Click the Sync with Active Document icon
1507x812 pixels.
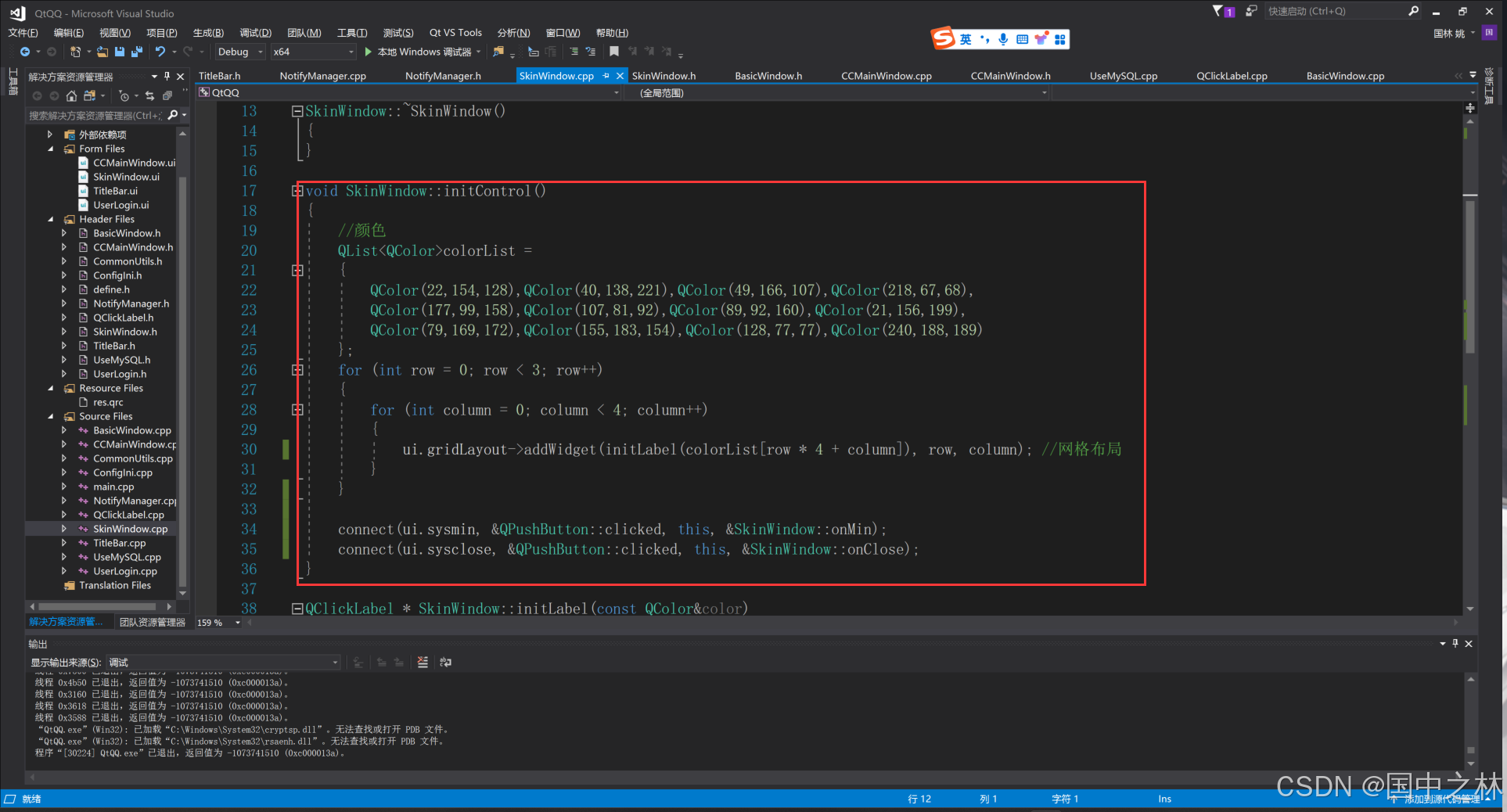(x=149, y=95)
